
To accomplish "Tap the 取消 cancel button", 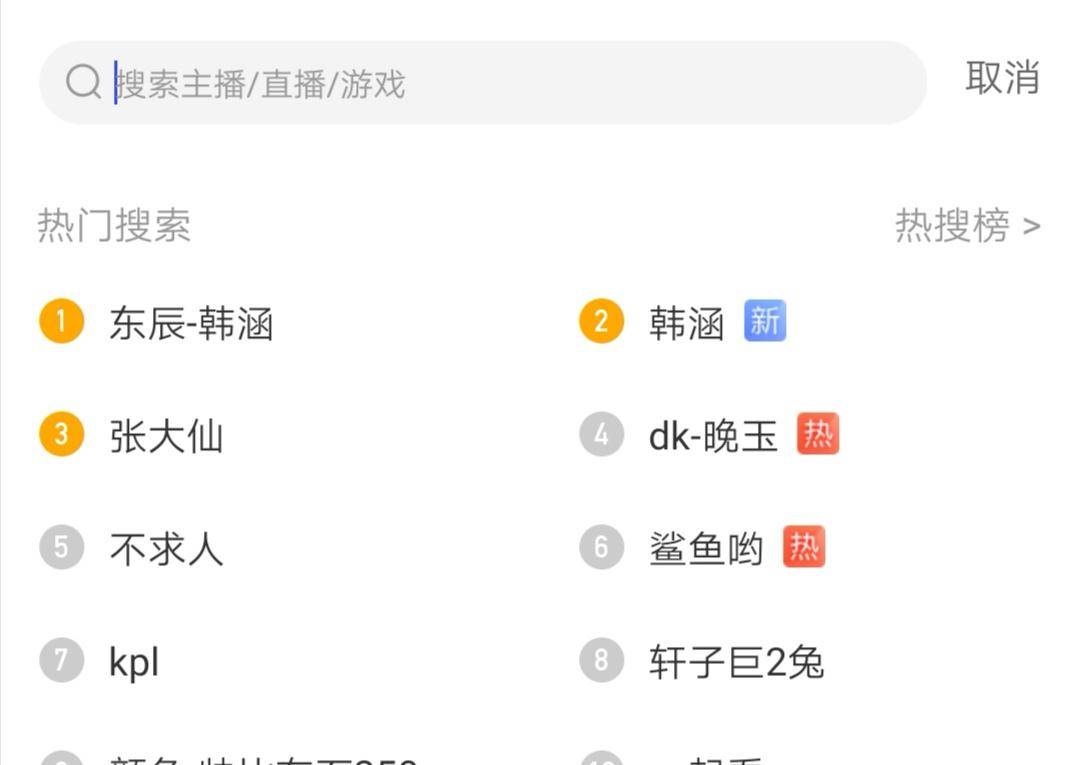I will click(1002, 78).
